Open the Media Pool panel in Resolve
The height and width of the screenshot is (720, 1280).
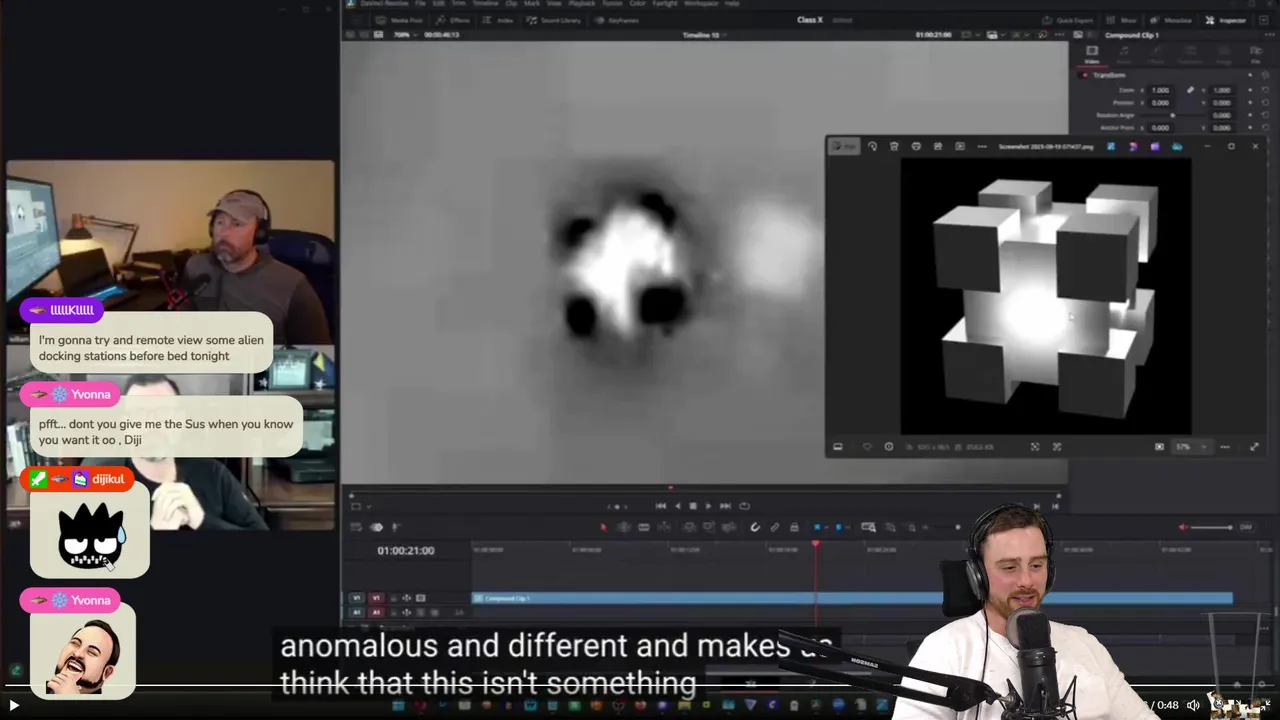tap(400, 20)
